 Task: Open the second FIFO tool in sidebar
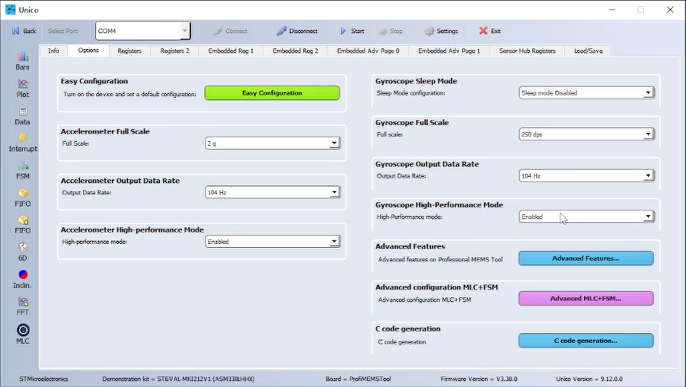pos(23,225)
